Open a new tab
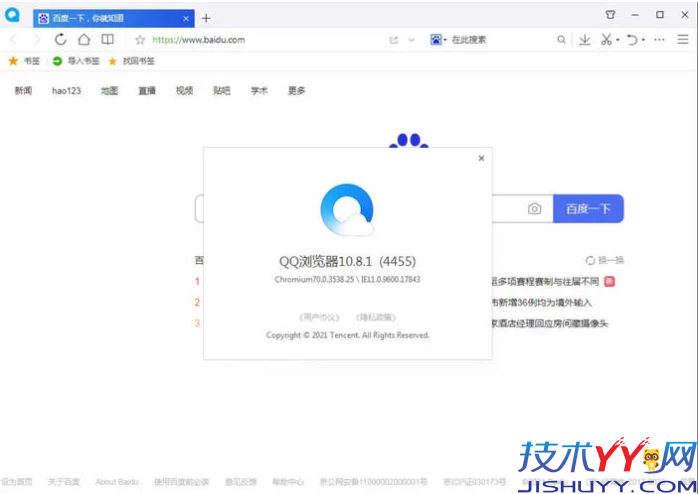The image size is (698, 494). tap(206, 18)
